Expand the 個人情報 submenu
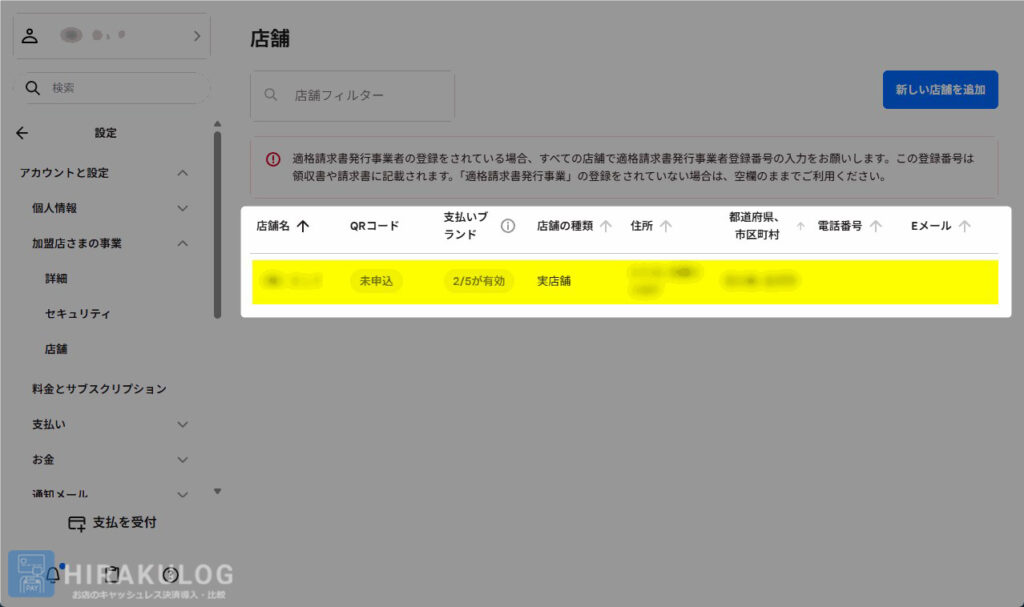Screen dimensions: 1024x607 [x=182, y=208]
